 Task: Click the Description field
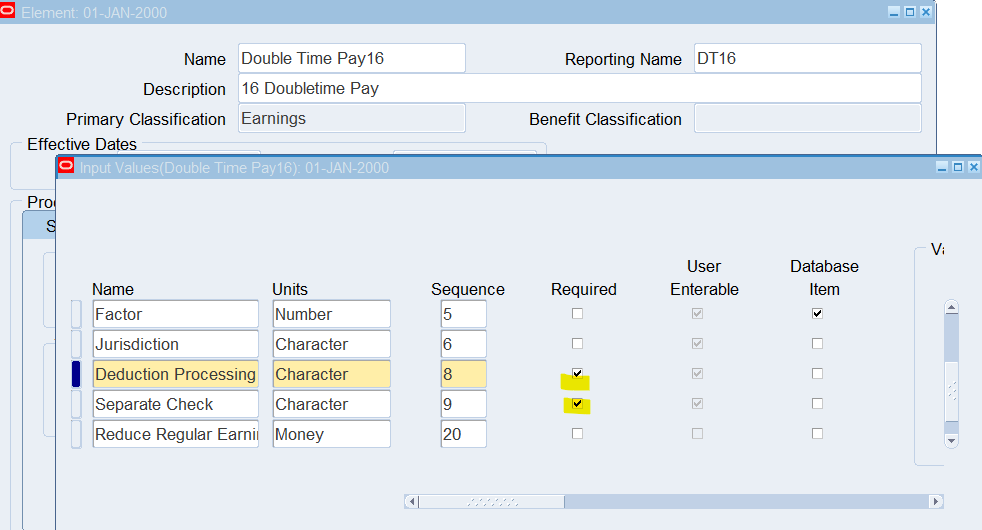(x=579, y=88)
